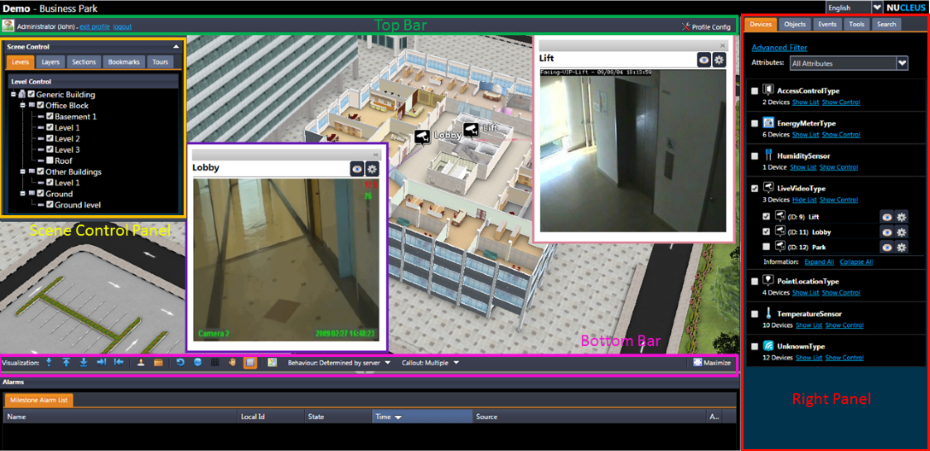Click the down-arrow-to-bar visualization icon
Image resolution: width=930 pixels, height=451 pixels.
pyautogui.click(x=84, y=363)
